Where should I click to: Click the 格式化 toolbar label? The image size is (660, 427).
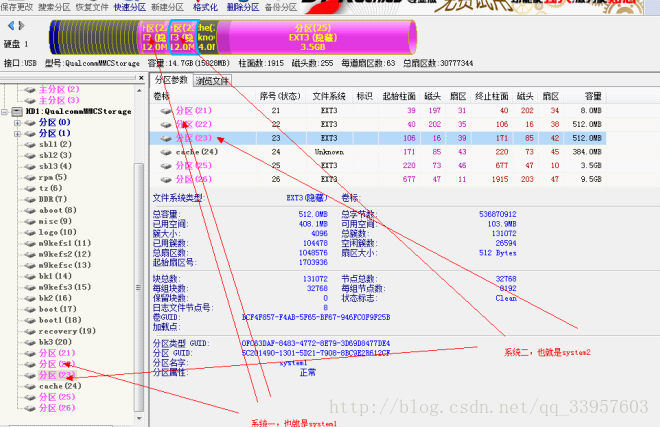205,7
